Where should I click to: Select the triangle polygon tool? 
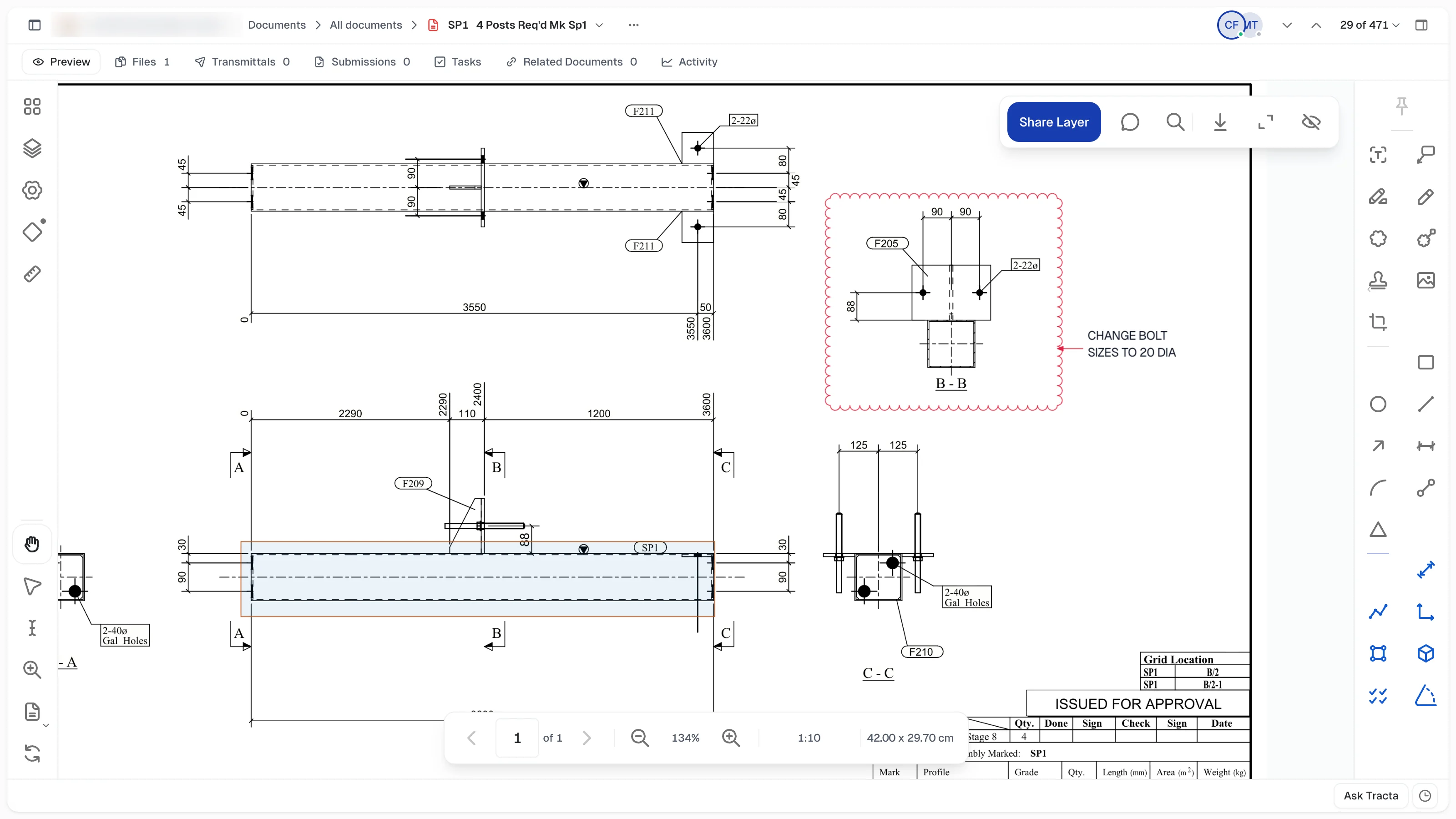click(x=1378, y=530)
